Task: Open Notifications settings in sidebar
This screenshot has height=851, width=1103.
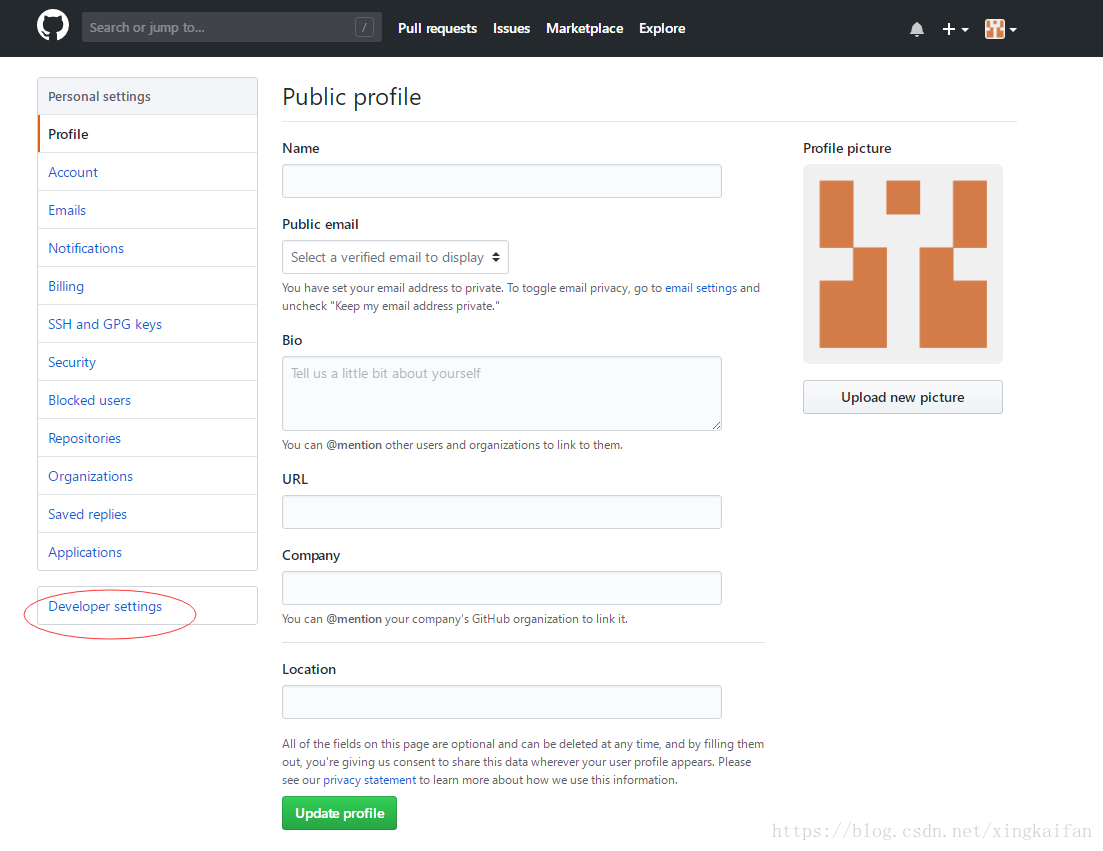Action: (x=148, y=248)
